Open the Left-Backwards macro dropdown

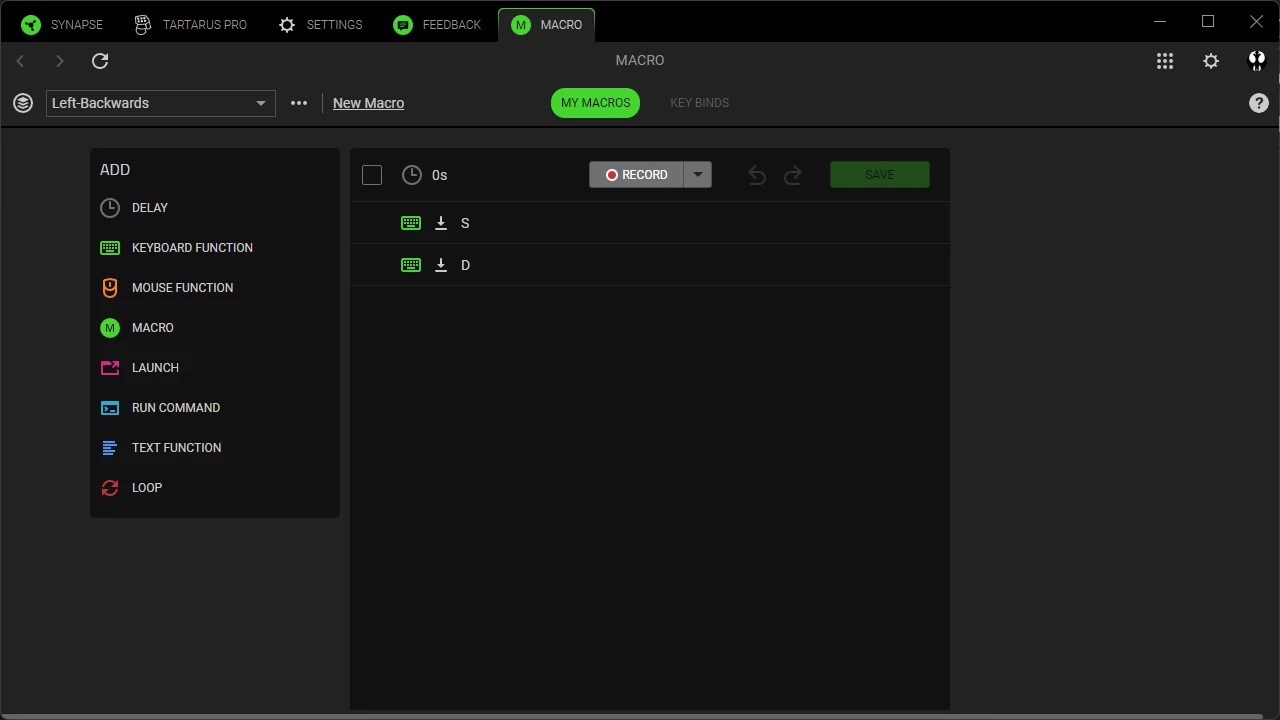pyautogui.click(x=161, y=103)
